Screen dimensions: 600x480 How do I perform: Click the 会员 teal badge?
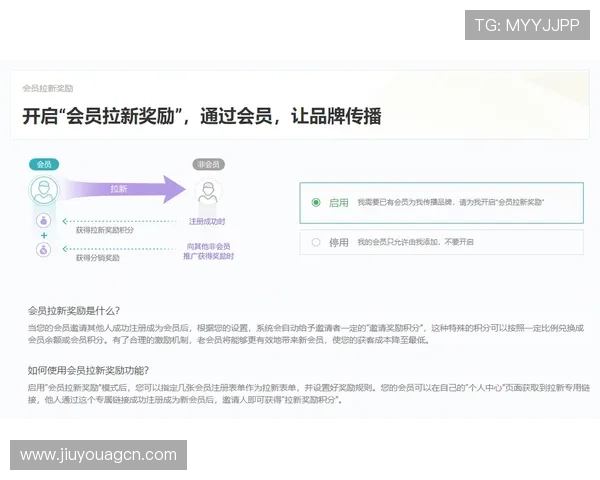point(44,164)
